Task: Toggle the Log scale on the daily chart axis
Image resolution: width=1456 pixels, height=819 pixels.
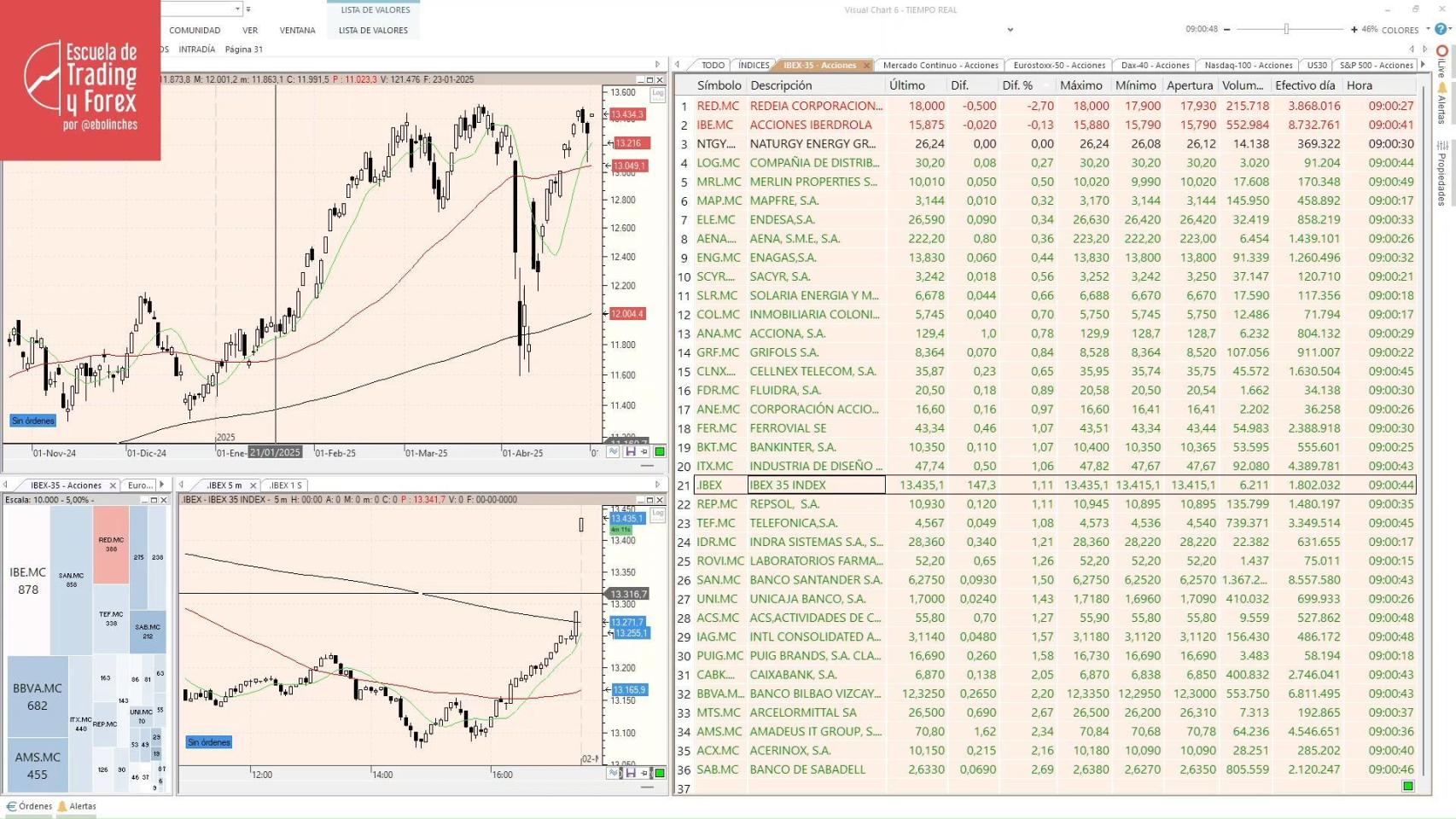Action: [x=657, y=94]
